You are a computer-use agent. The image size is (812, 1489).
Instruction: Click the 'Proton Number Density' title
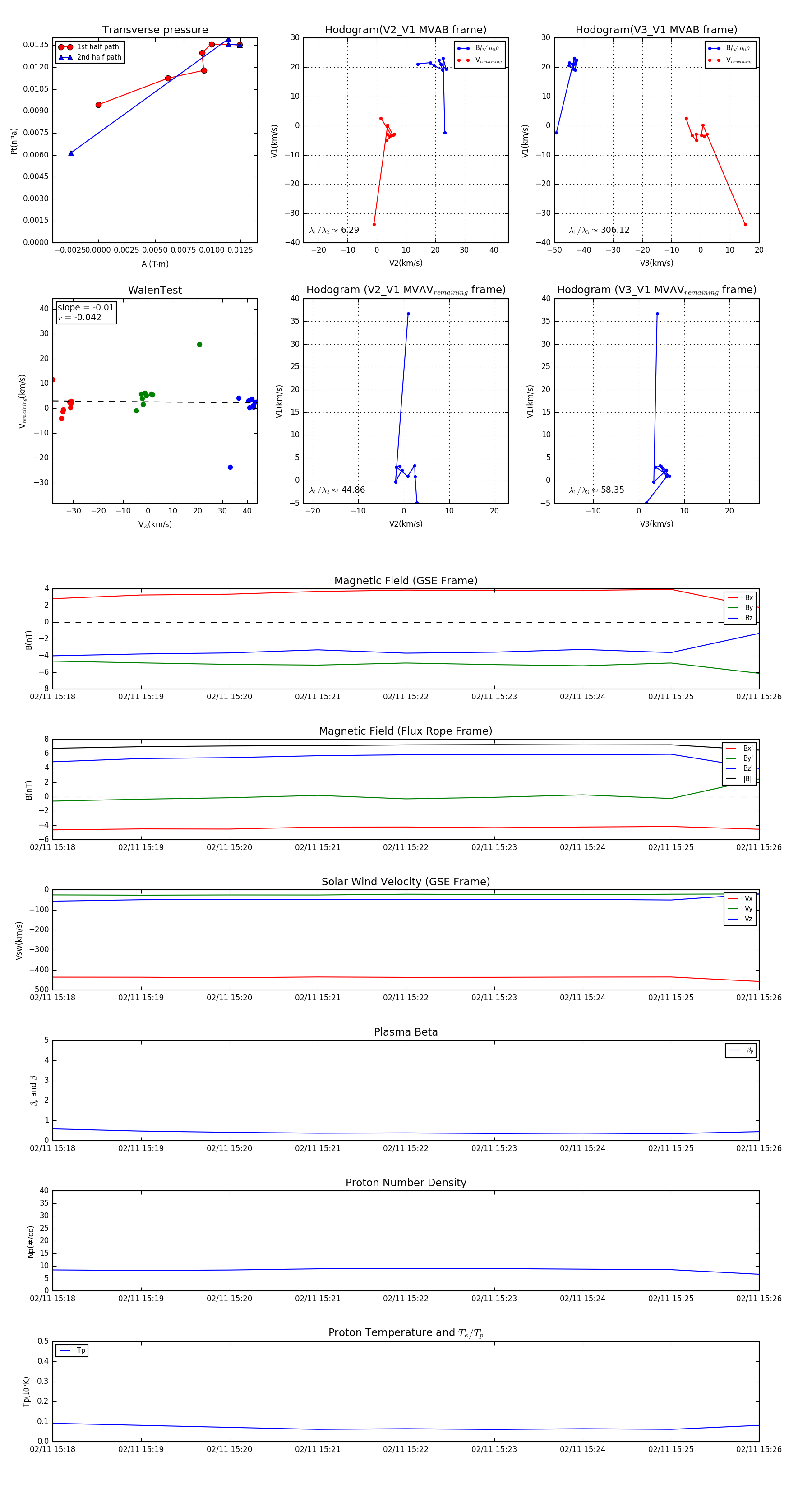tap(405, 1183)
